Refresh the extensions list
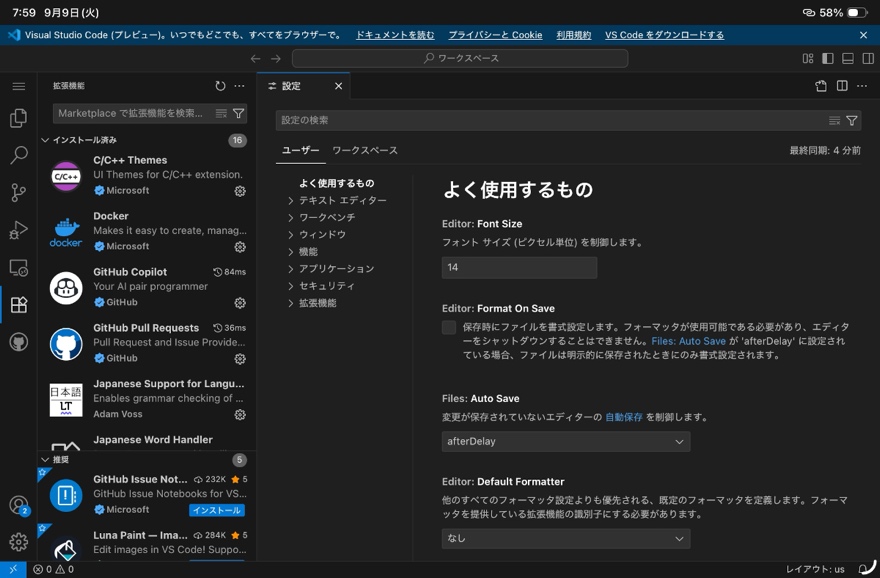880x578 pixels. point(220,86)
